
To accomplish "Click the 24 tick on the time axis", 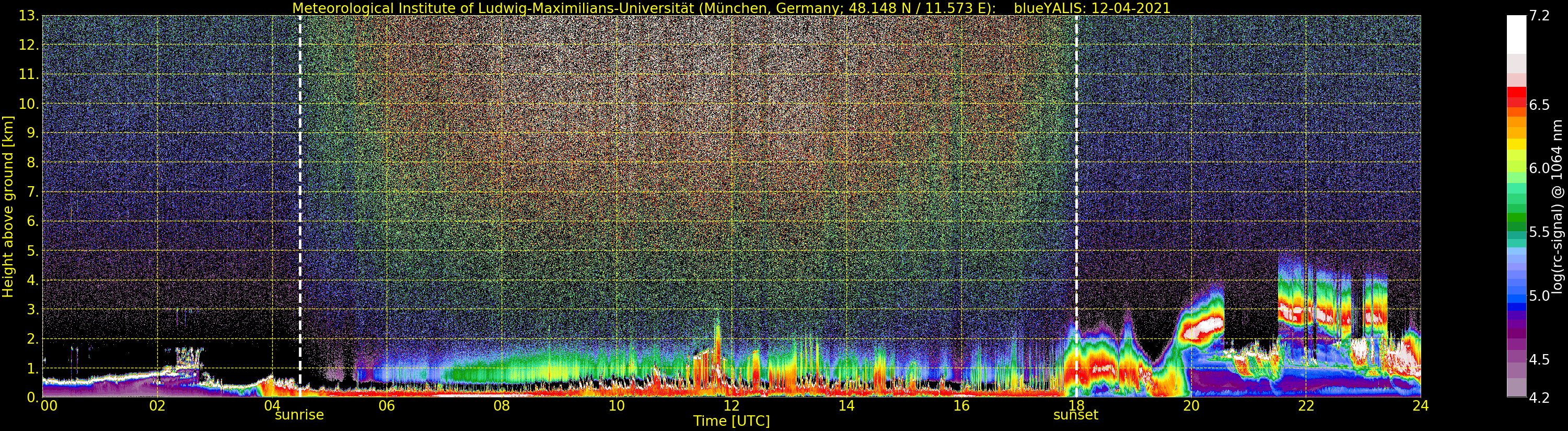I will coord(1420,406).
